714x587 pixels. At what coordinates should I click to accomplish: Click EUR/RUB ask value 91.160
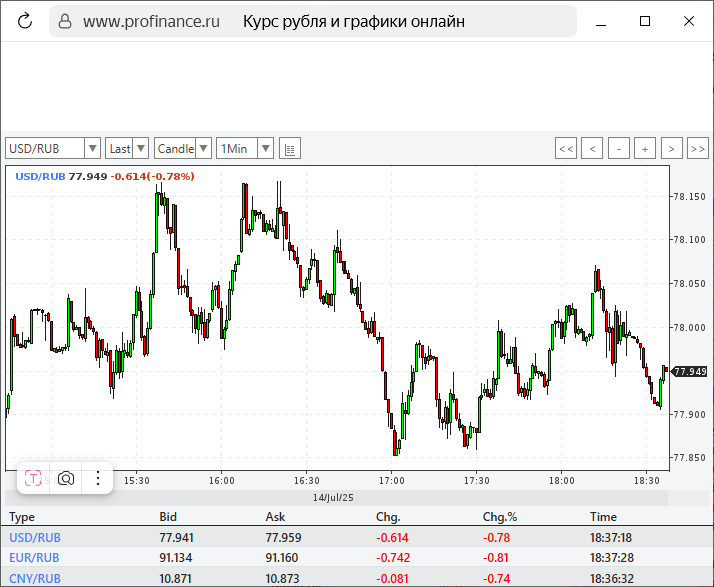tap(282, 557)
